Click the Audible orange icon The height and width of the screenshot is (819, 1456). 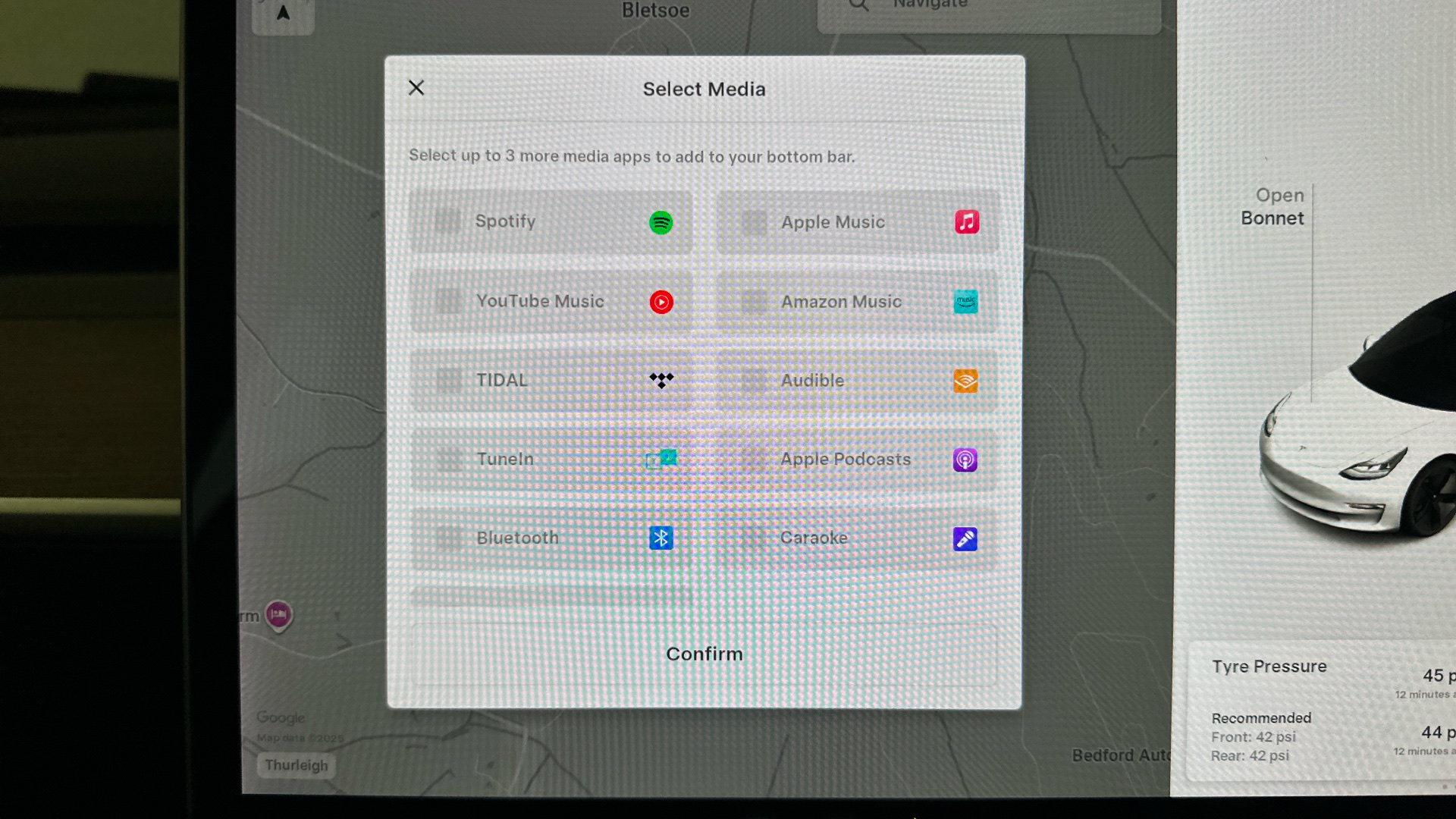[x=965, y=381]
